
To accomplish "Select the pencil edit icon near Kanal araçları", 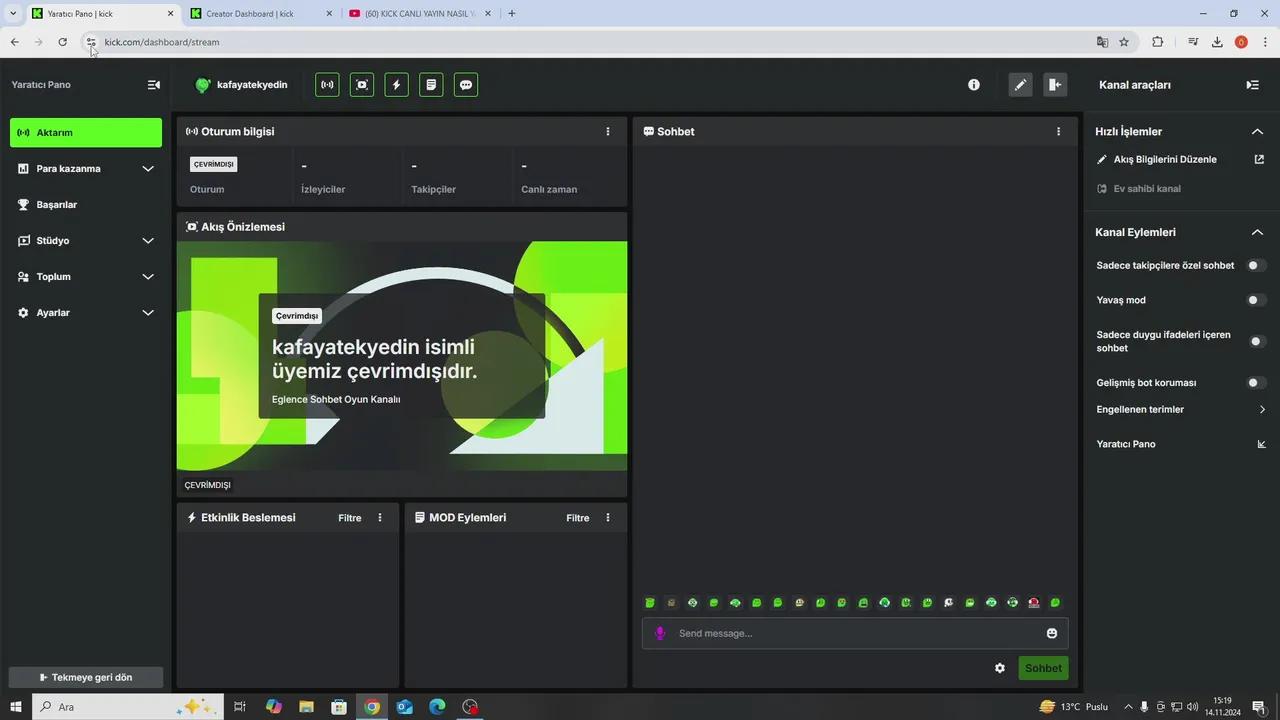I will click(x=1020, y=84).
